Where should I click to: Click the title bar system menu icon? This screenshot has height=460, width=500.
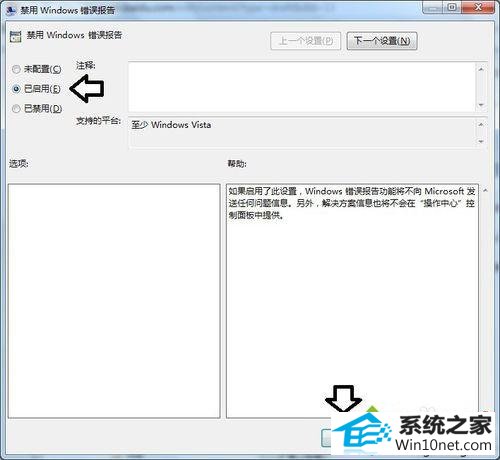tap(11, 10)
